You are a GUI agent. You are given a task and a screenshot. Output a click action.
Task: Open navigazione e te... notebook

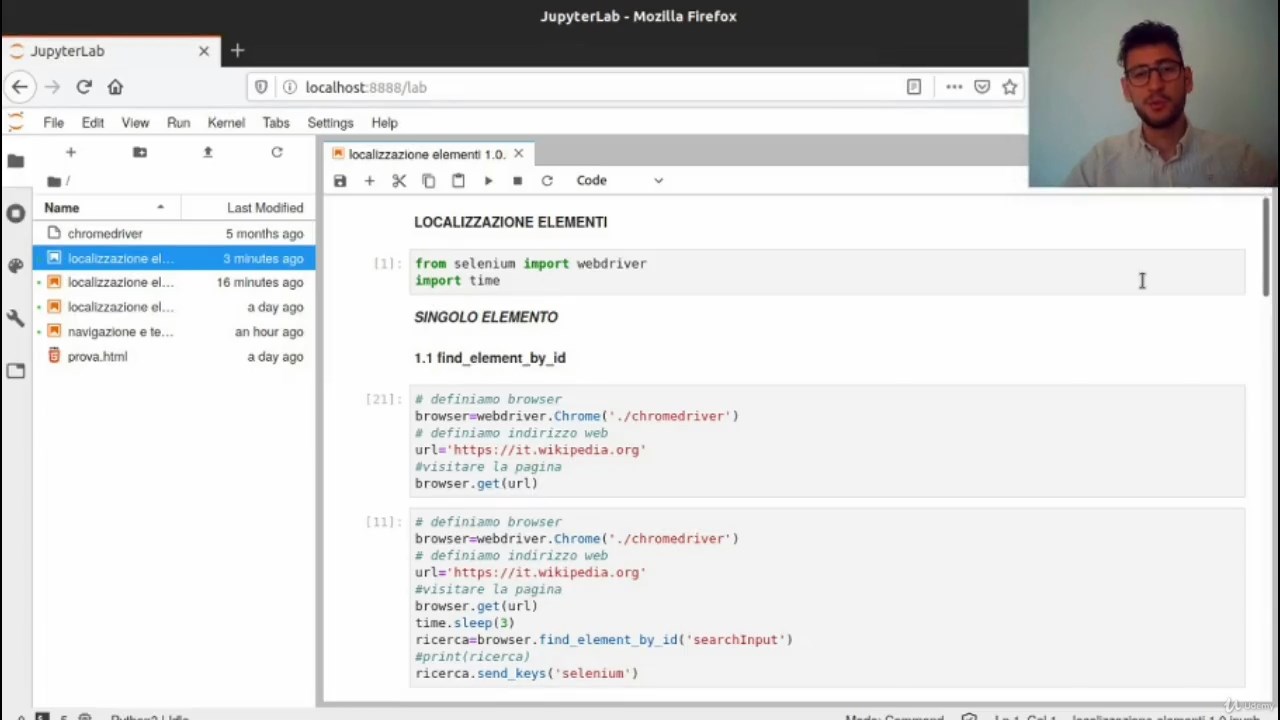click(174, 331)
